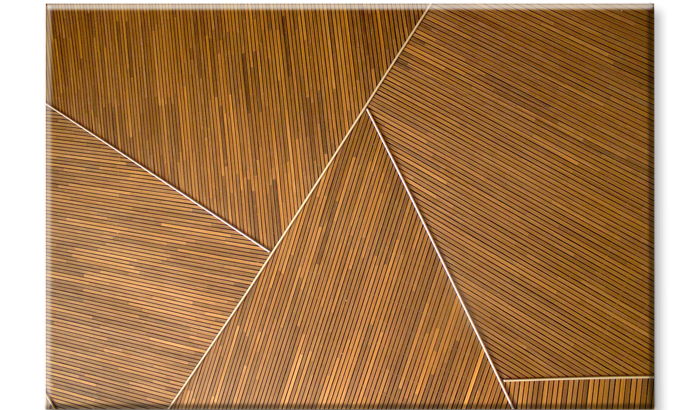Click the junction of seams near bottom-right strip
This screenshot has height=410, width=700.
coord(503,381)
